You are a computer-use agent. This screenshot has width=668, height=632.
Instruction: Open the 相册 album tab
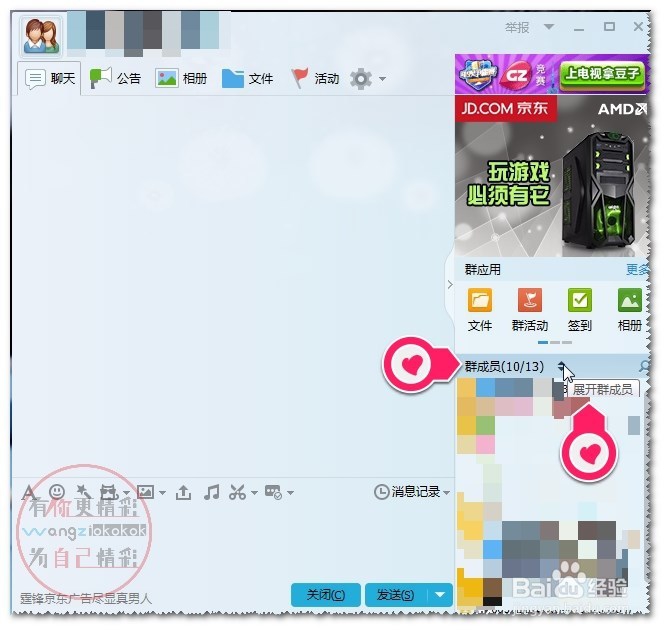click(x=181, y=78)
